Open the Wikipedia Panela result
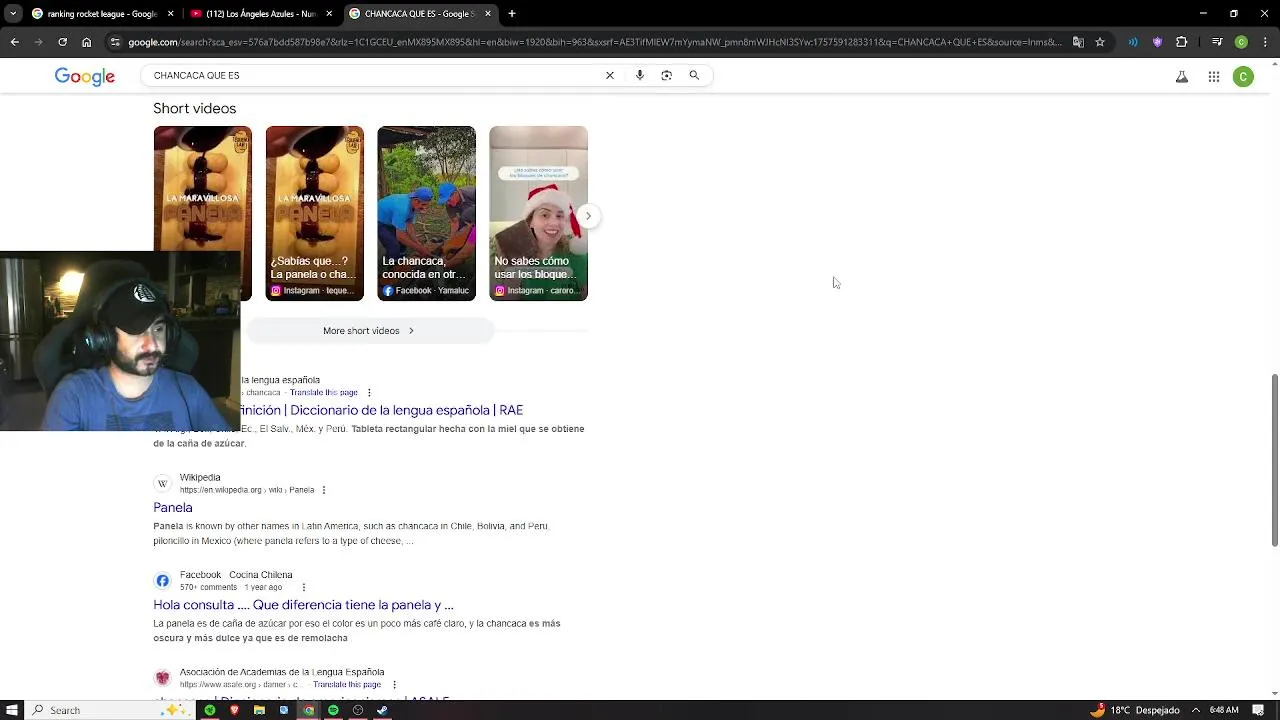This screenshot has width=1280, height=720. click(x=173, y=508)
